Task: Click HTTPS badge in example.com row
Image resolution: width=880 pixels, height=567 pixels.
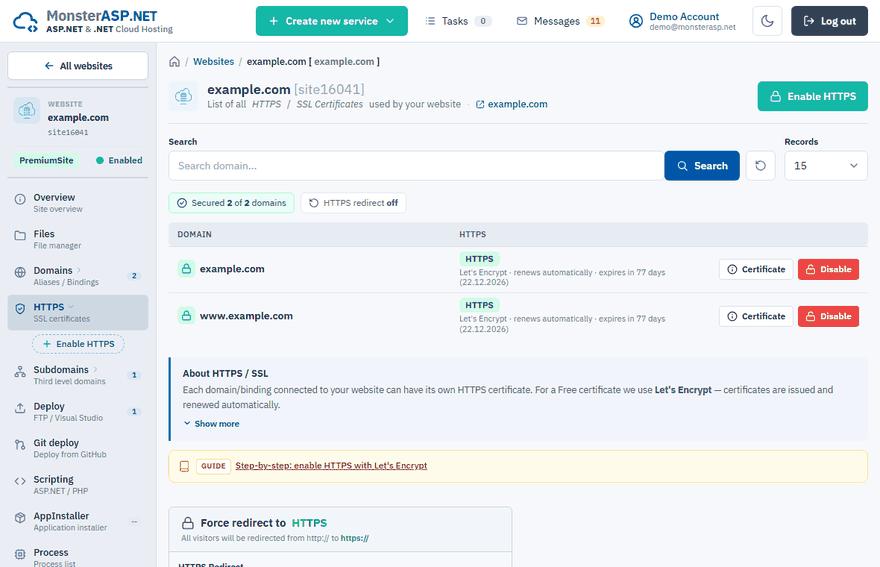Action: pos(479,259)
